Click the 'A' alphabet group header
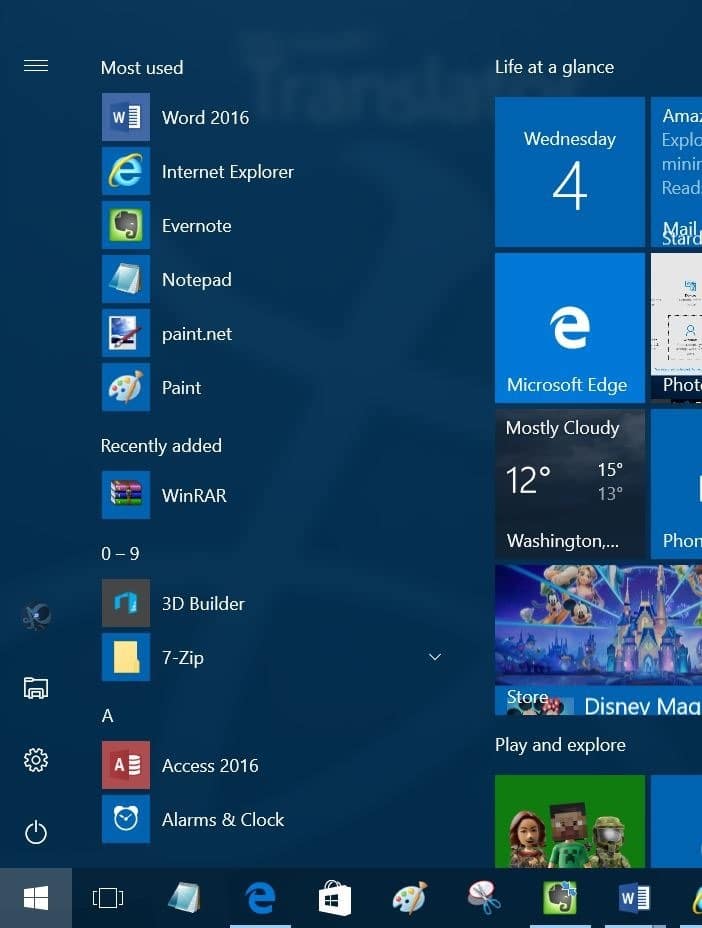702x928 pixels. coord(107,716)
